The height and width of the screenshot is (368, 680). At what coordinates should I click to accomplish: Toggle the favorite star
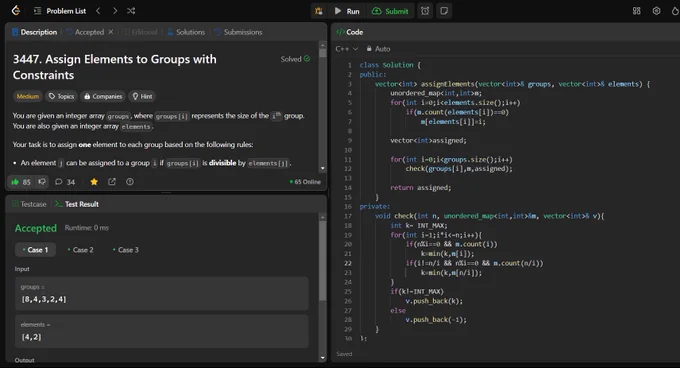tap(94, 182)
